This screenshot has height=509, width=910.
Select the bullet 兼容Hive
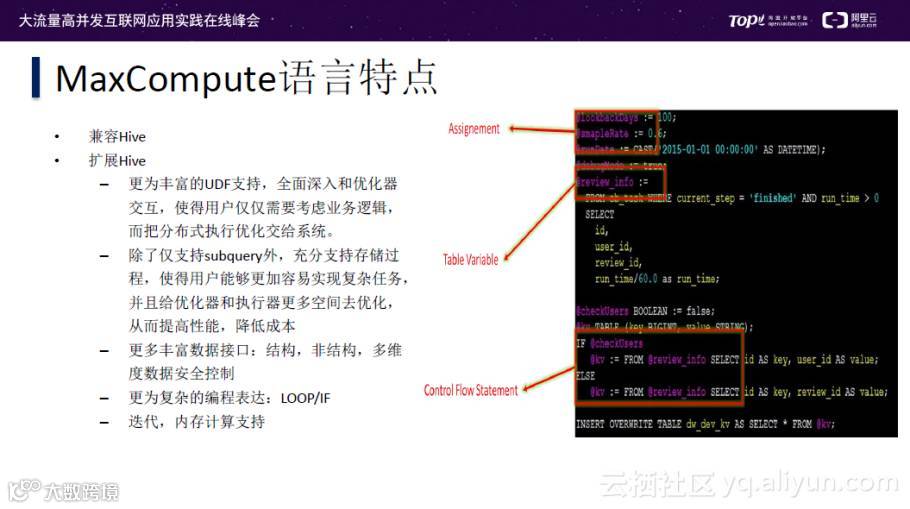point(117,137)
